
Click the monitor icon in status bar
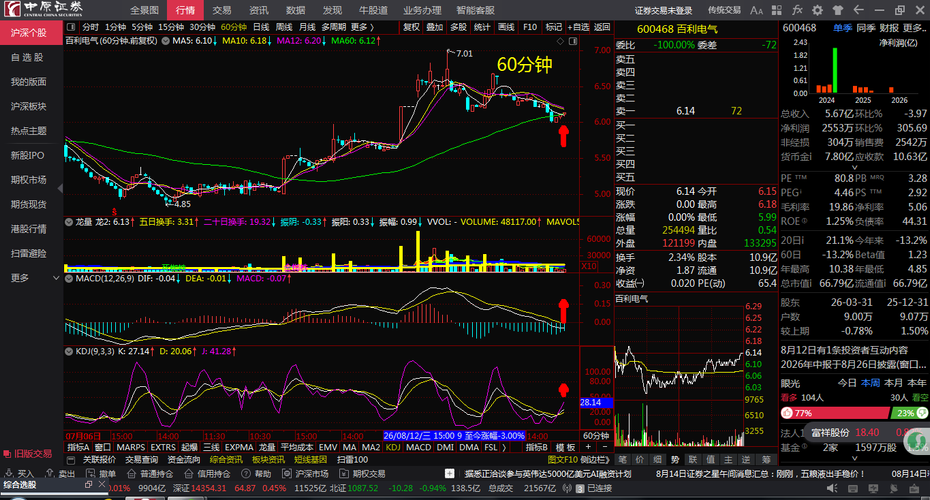pyautogui.click(x=873, y=488)
